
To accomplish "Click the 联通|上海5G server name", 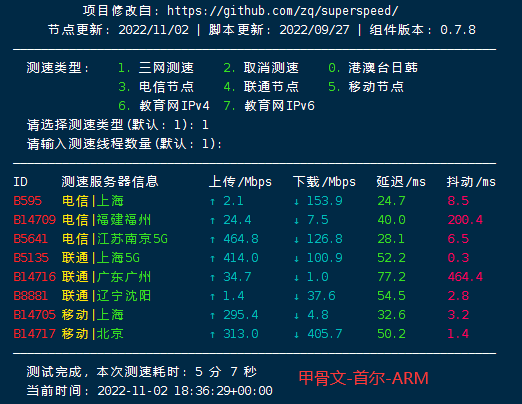I will [101, 258].
